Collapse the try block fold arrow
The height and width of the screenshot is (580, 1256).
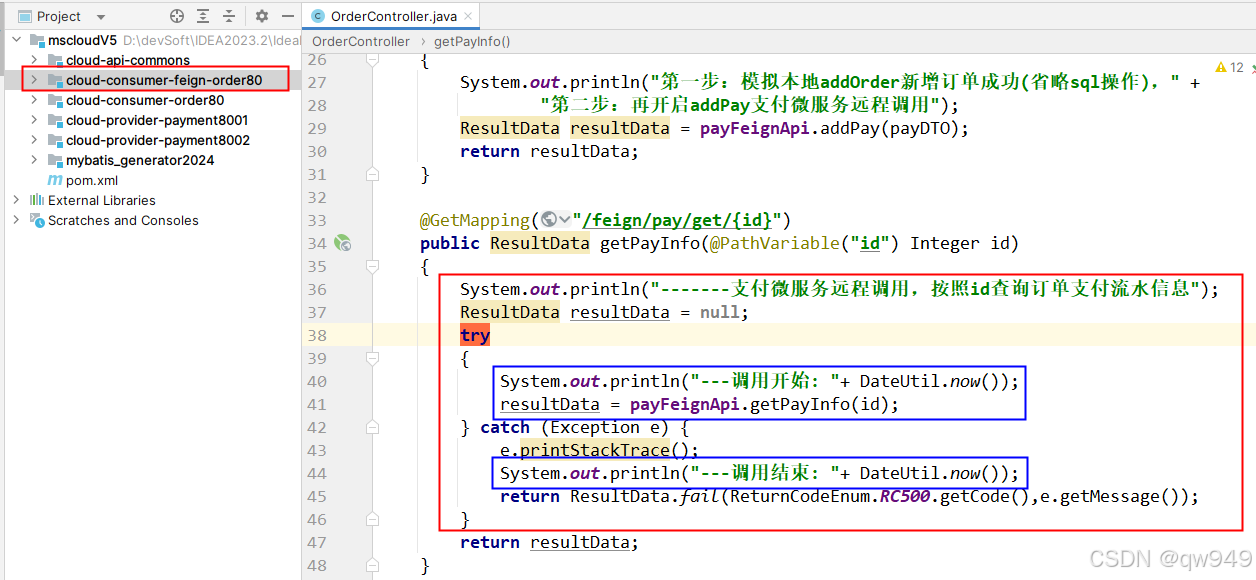pyautogui.click(x=372, y=357)
